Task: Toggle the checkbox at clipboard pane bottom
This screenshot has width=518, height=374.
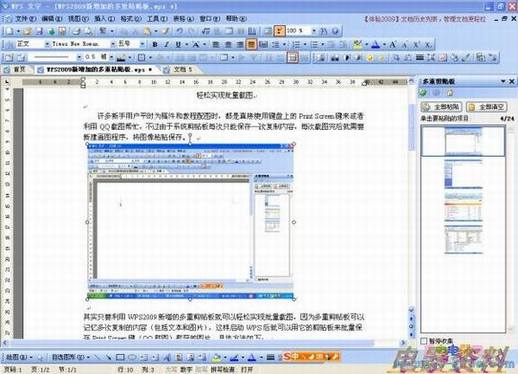Action: coord(424,341)
